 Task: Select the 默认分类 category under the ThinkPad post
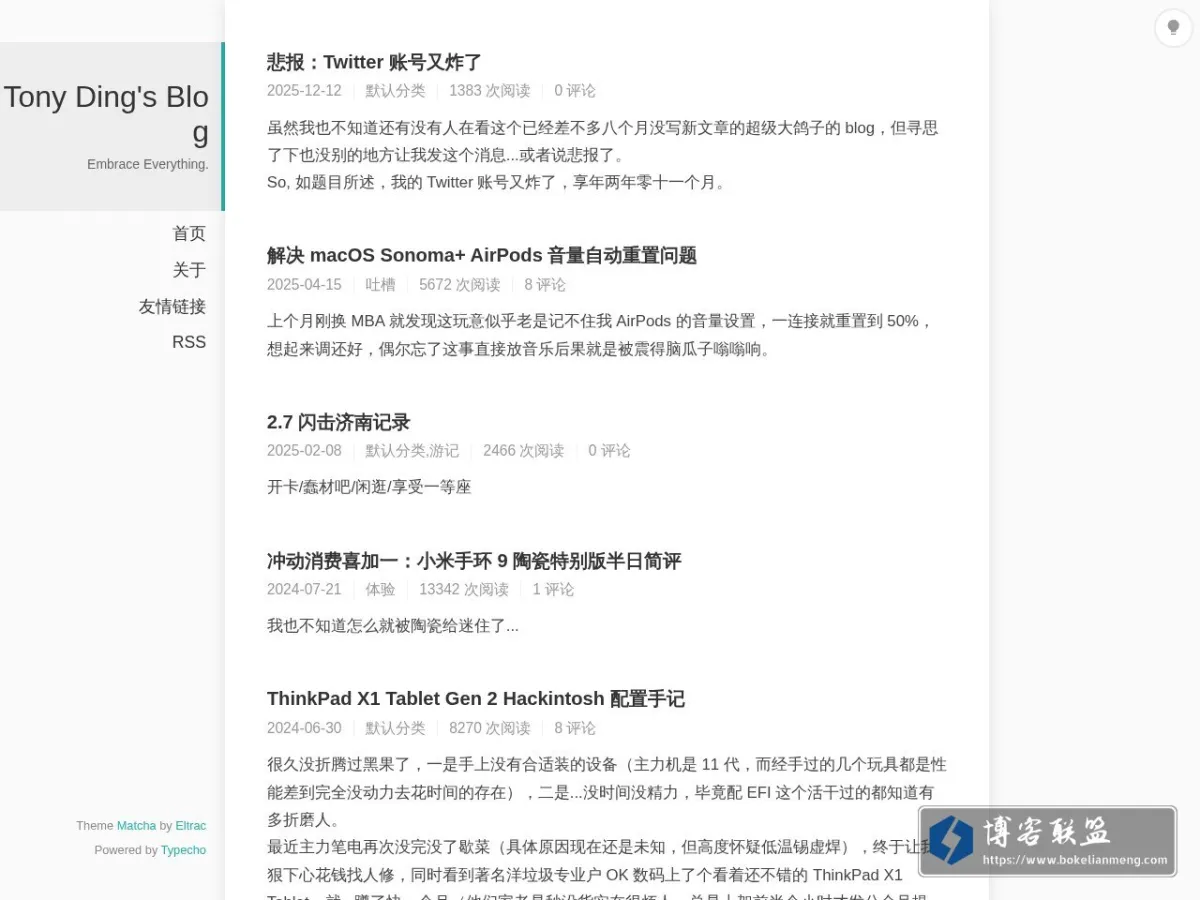point(395,728)
